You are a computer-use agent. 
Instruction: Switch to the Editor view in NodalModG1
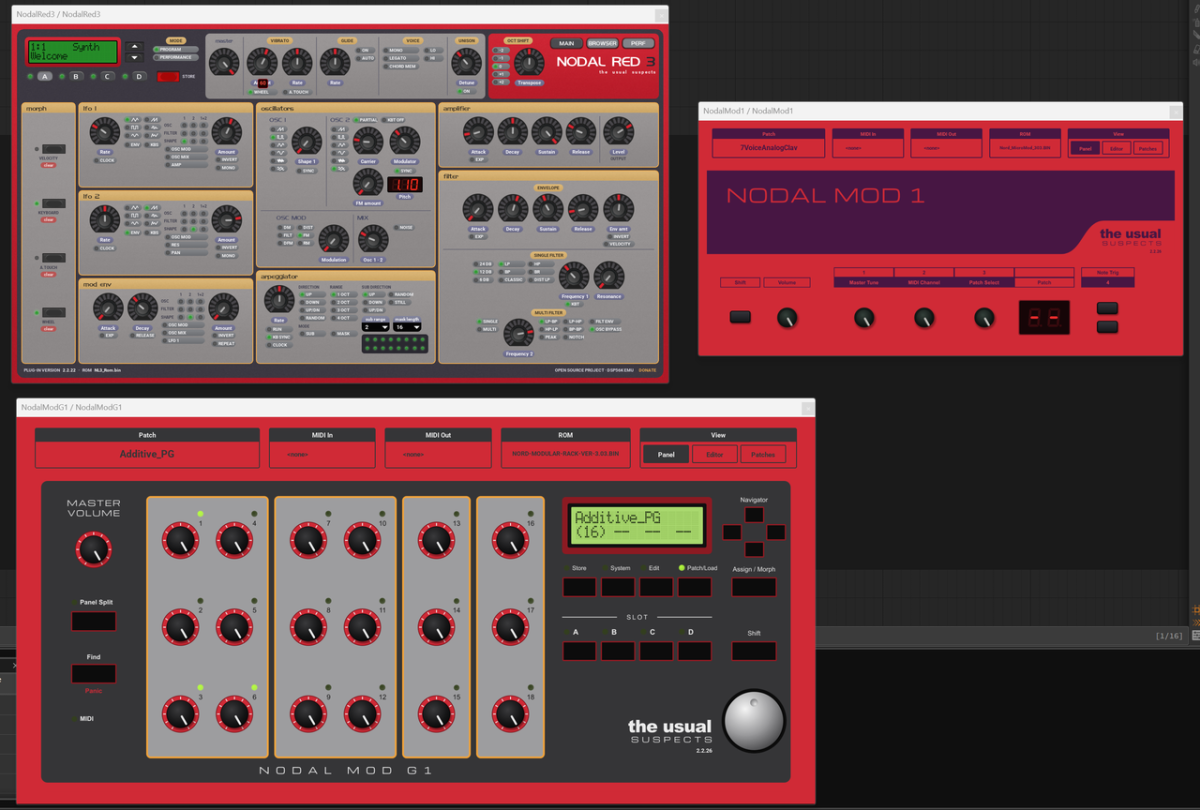(715, 454)
